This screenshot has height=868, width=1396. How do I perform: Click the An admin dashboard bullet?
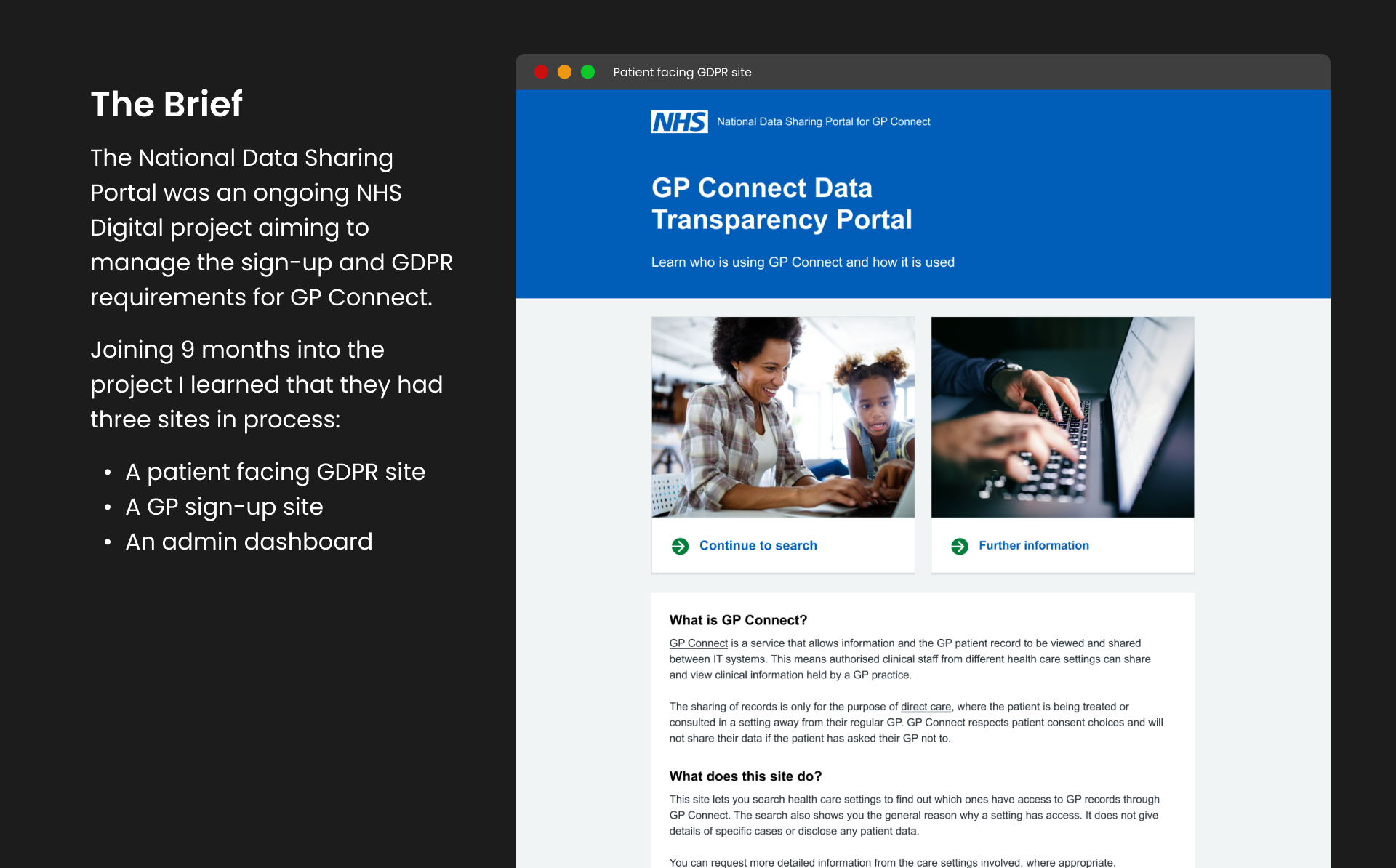[249, 542]
